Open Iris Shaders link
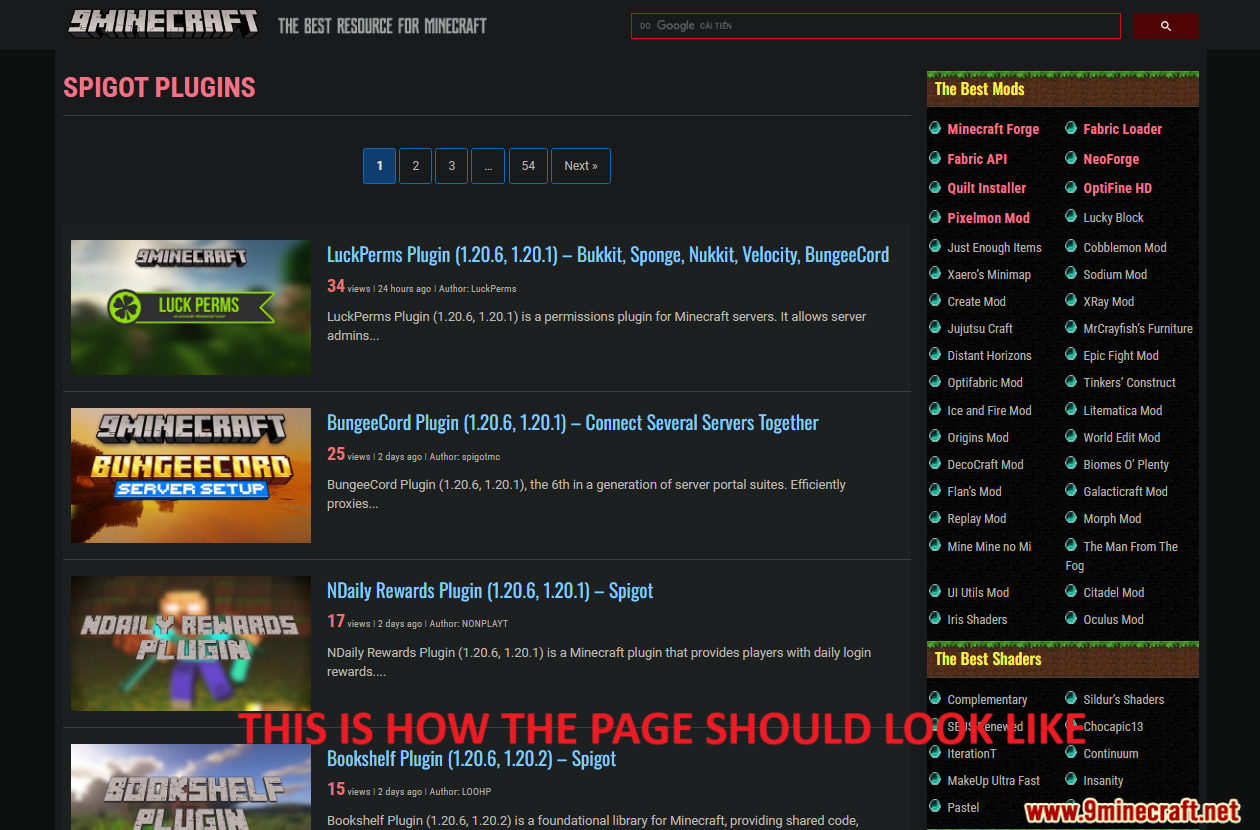The image size is (1260, 830). 977,620
